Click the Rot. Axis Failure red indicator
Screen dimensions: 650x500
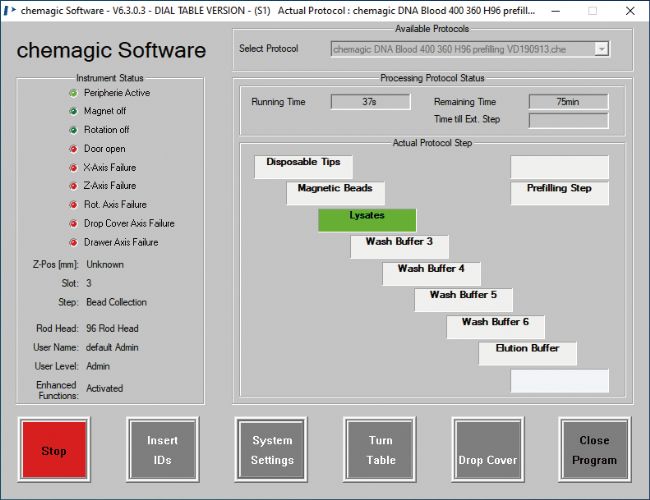(x=73, y=204)
